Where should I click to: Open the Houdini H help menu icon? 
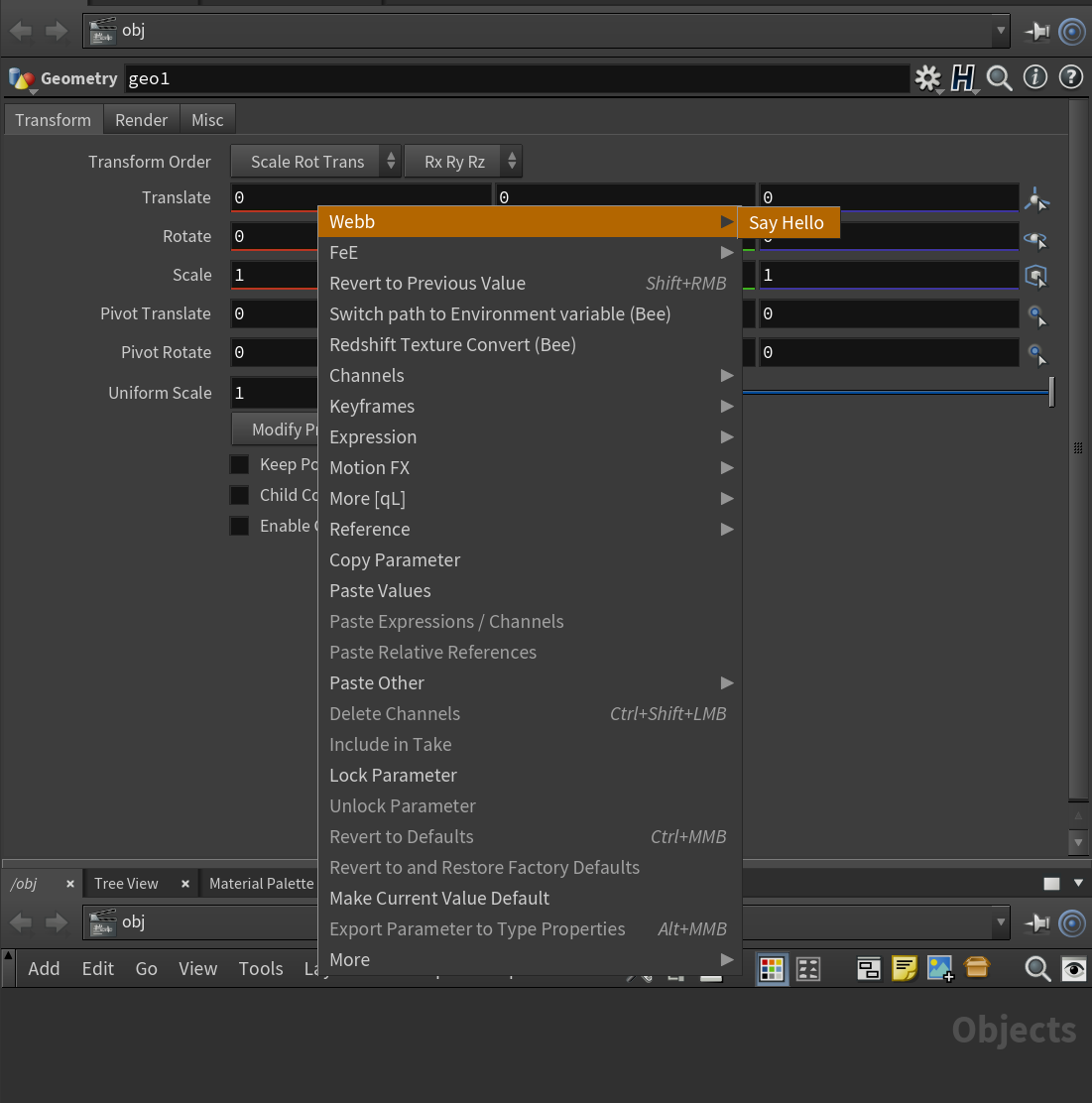[x=963, y=78]
